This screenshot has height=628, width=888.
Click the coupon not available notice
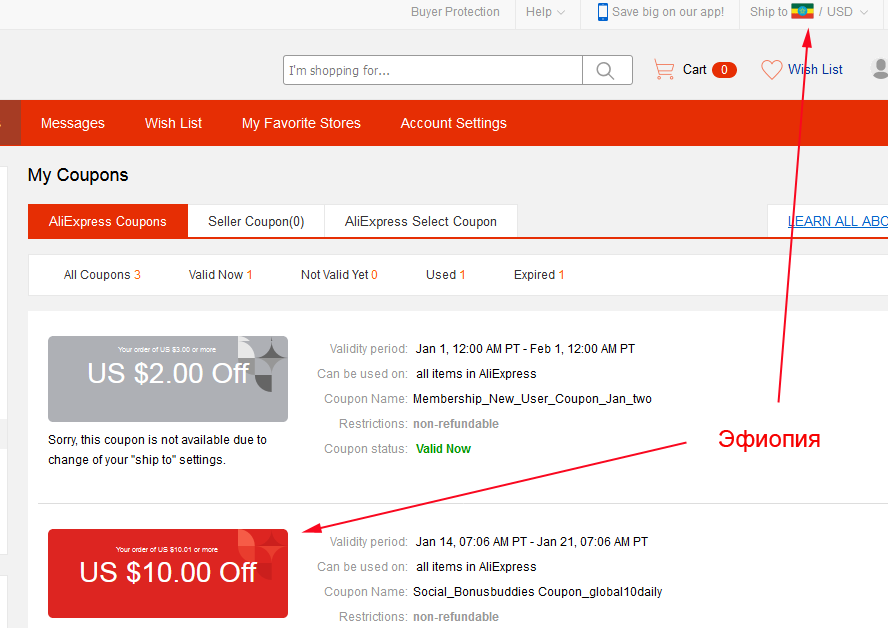point(157,450)
